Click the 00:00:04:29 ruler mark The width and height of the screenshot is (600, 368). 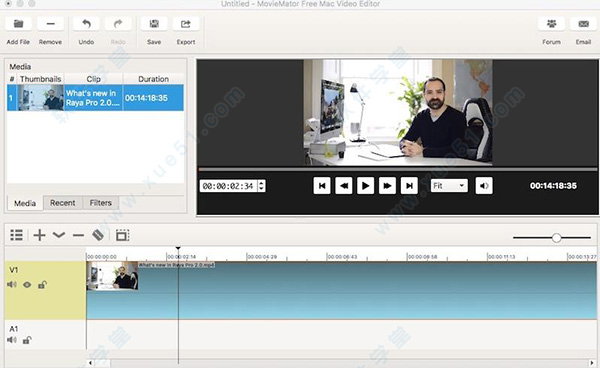pyautogui.click(x=262, y=257)
